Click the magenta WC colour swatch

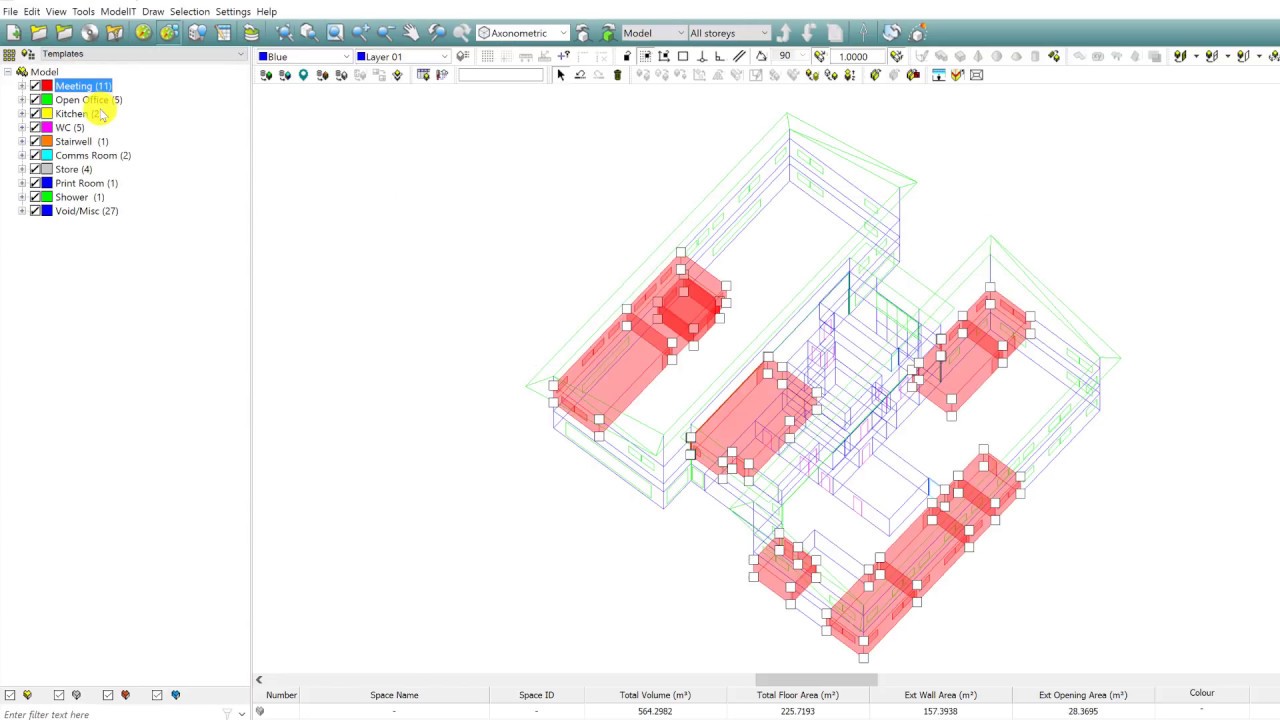[x=47, y=128]
